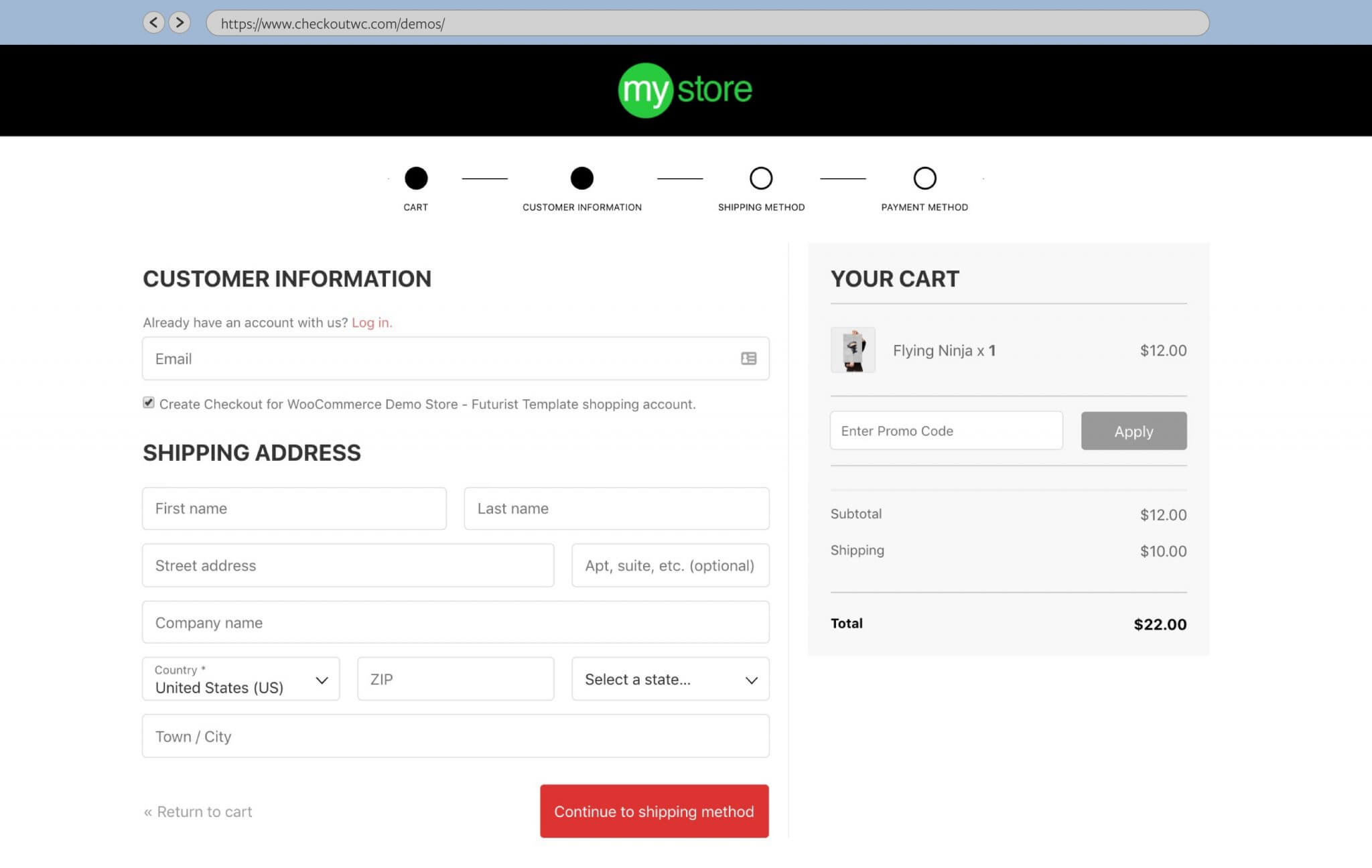Click the Cart step indicator icon
1372x868 pixels.
(415, 177)
